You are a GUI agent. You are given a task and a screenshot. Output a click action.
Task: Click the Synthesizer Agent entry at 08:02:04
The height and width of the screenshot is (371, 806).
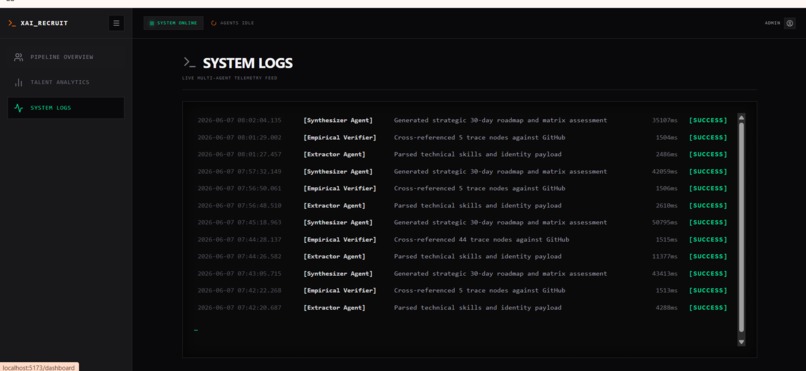coord(338,120)
